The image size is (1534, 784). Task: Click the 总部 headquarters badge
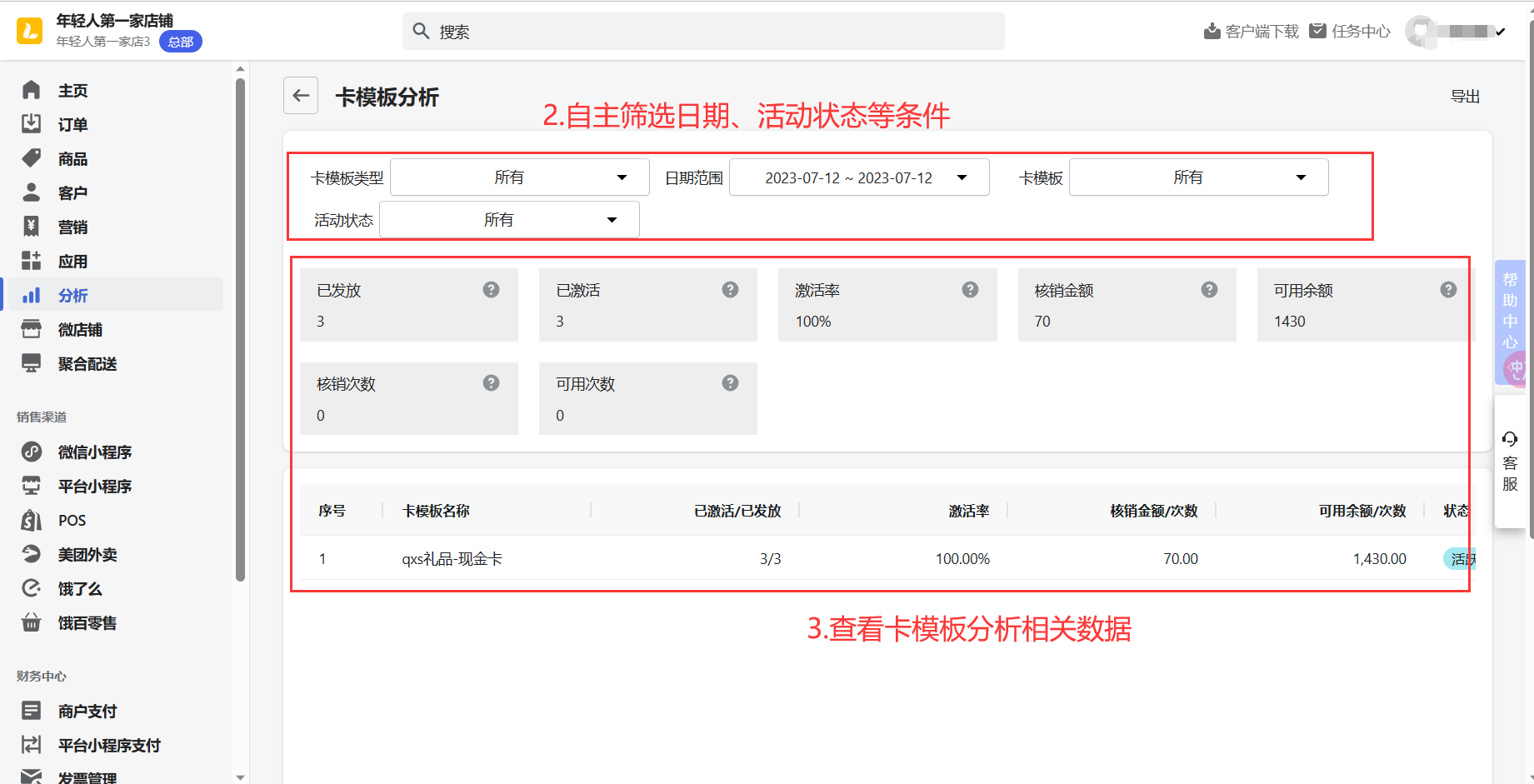pos(181,42)
